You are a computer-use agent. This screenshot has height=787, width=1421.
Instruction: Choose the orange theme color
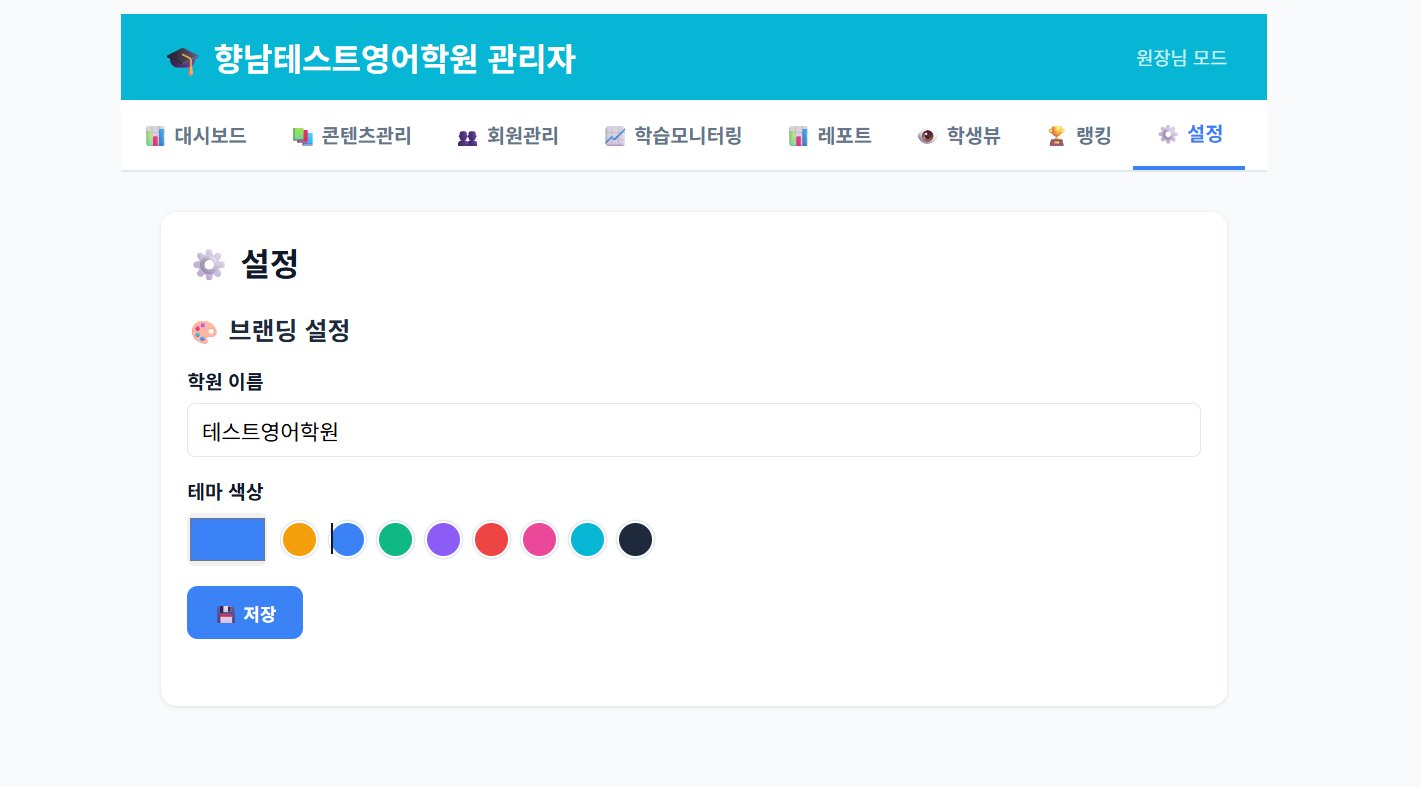tap(299, 540)
